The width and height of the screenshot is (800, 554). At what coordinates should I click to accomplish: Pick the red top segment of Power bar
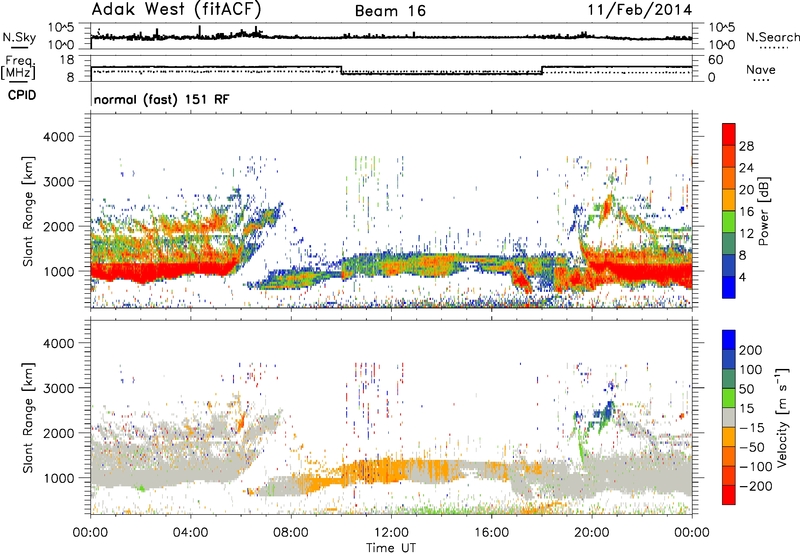(x=729, y=134)
